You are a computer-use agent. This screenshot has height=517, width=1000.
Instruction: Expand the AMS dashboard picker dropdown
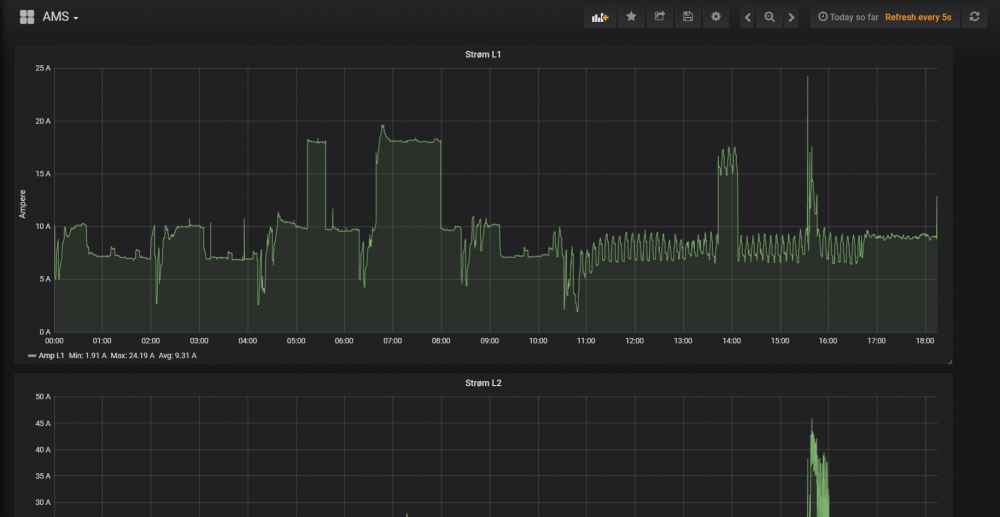pos(60,17)
